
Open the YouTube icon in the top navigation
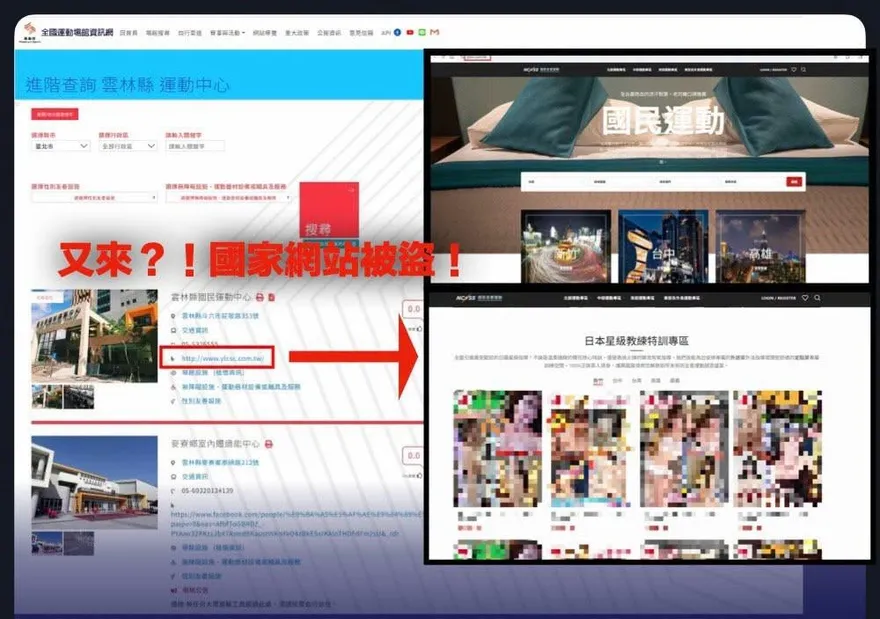(410, 33)
